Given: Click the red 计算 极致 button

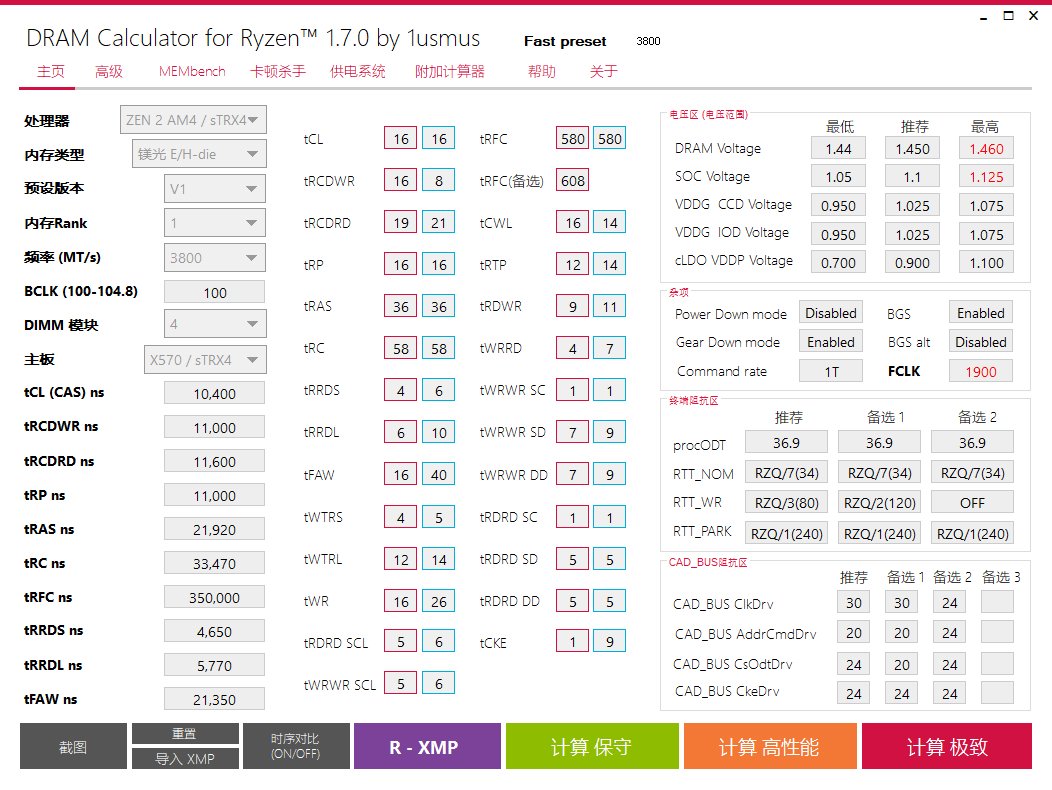Looking at the screenshot, I should [x=947, y=746].
